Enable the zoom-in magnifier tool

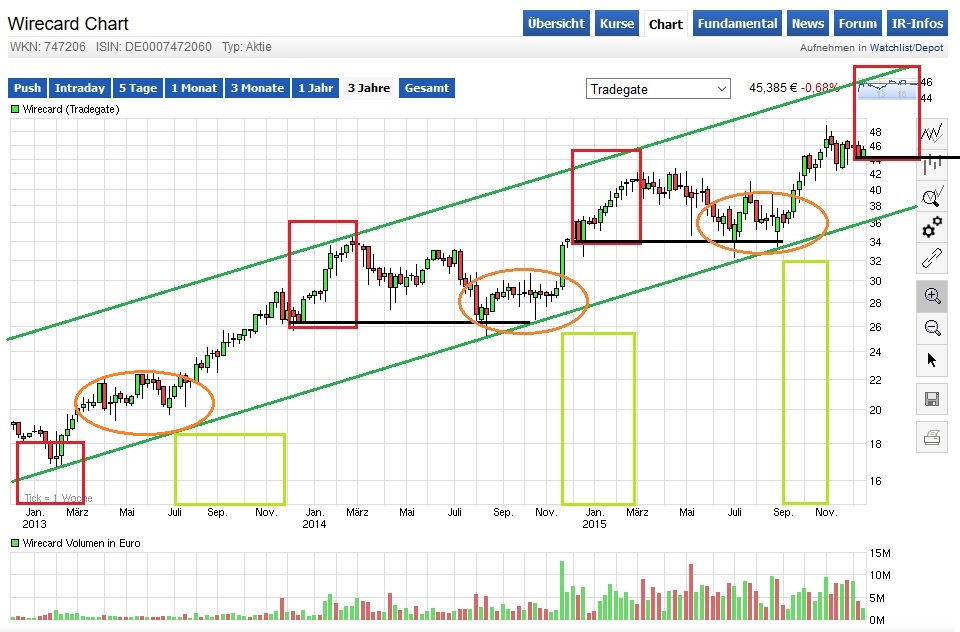click(931, 296)
